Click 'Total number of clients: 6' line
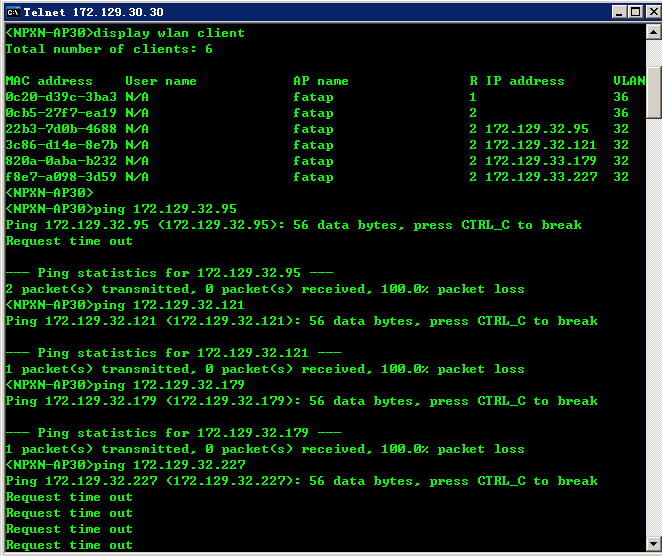The image size is (662, 556). [109, 49]
